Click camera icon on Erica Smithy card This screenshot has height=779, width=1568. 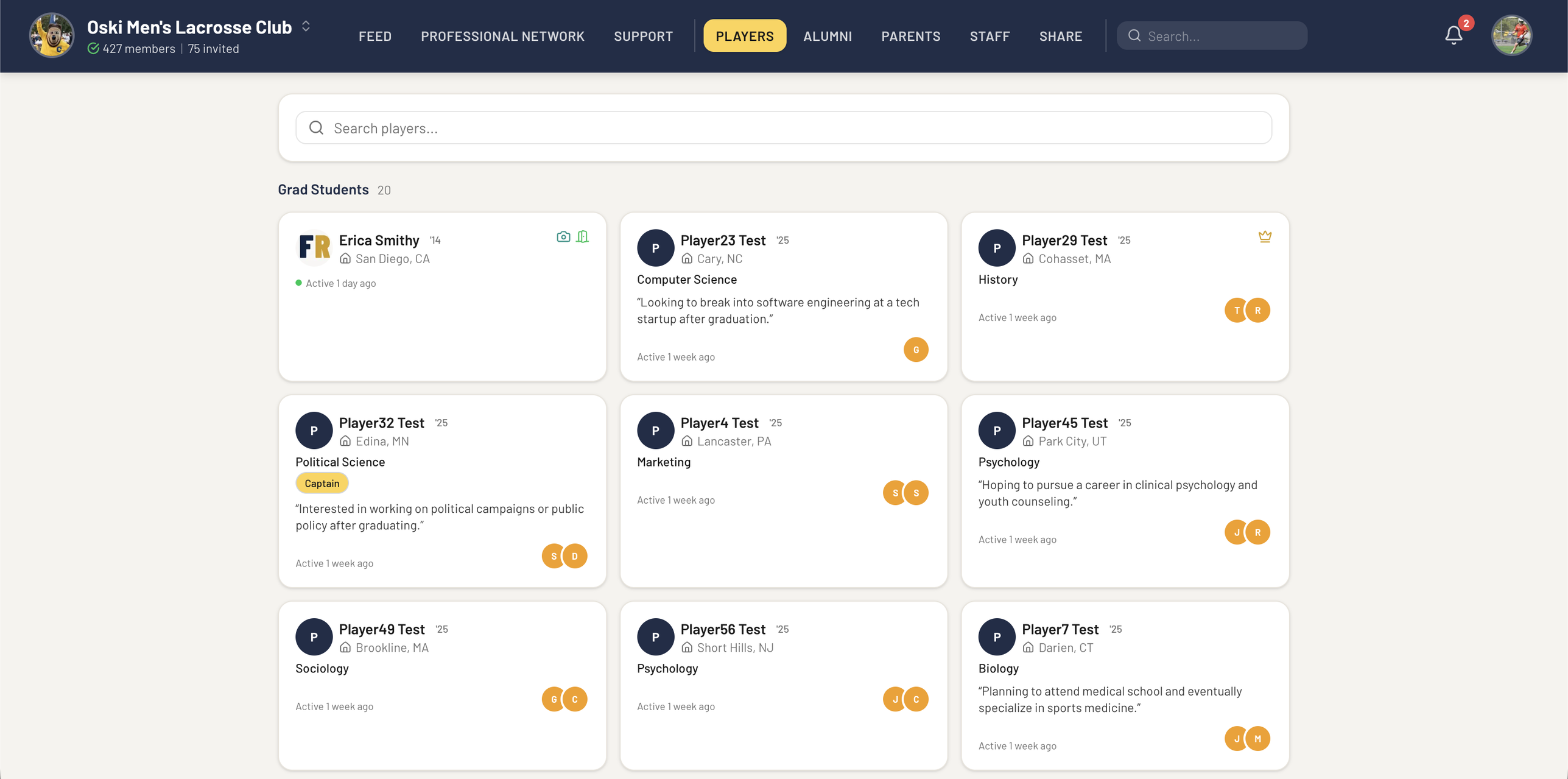point(563,237)
